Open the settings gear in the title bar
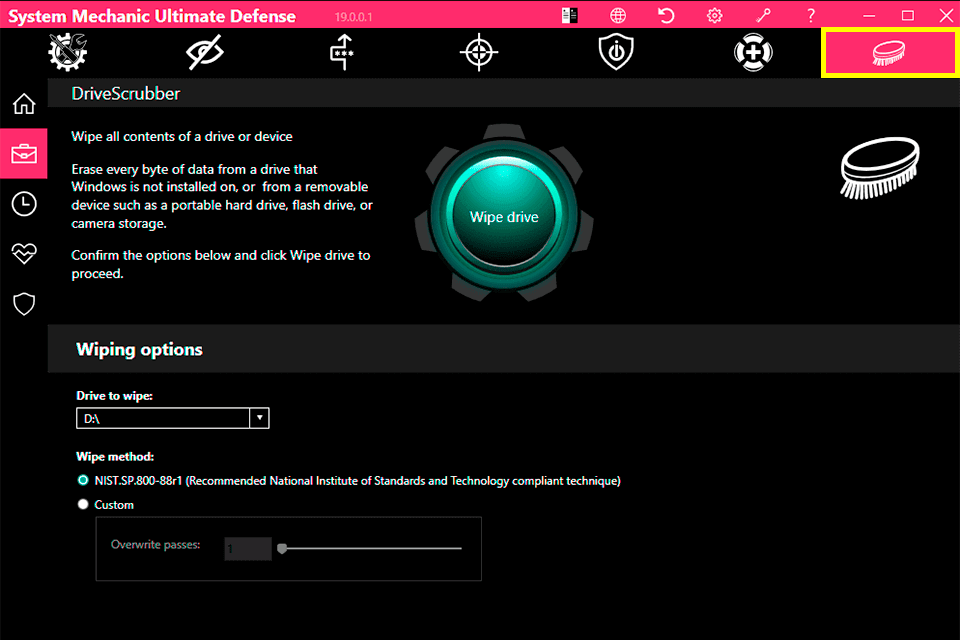 pos(714,15)
